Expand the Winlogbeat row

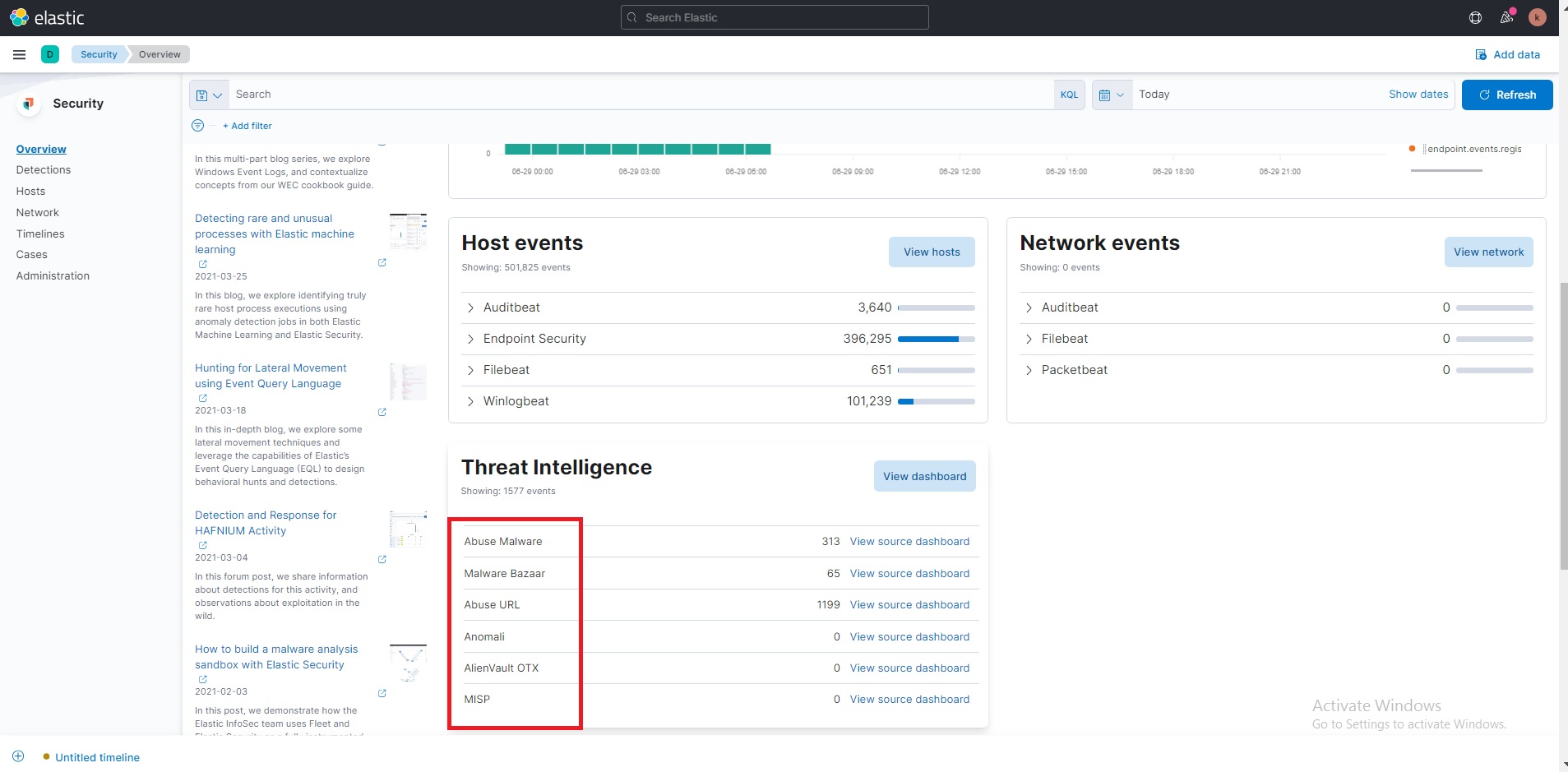click(x=470, y=401)
